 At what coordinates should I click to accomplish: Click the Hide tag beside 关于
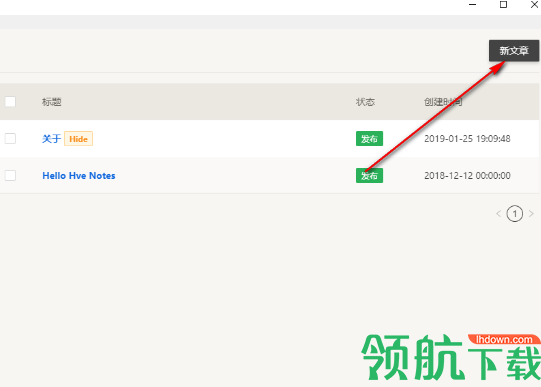[x=78, y=139]
